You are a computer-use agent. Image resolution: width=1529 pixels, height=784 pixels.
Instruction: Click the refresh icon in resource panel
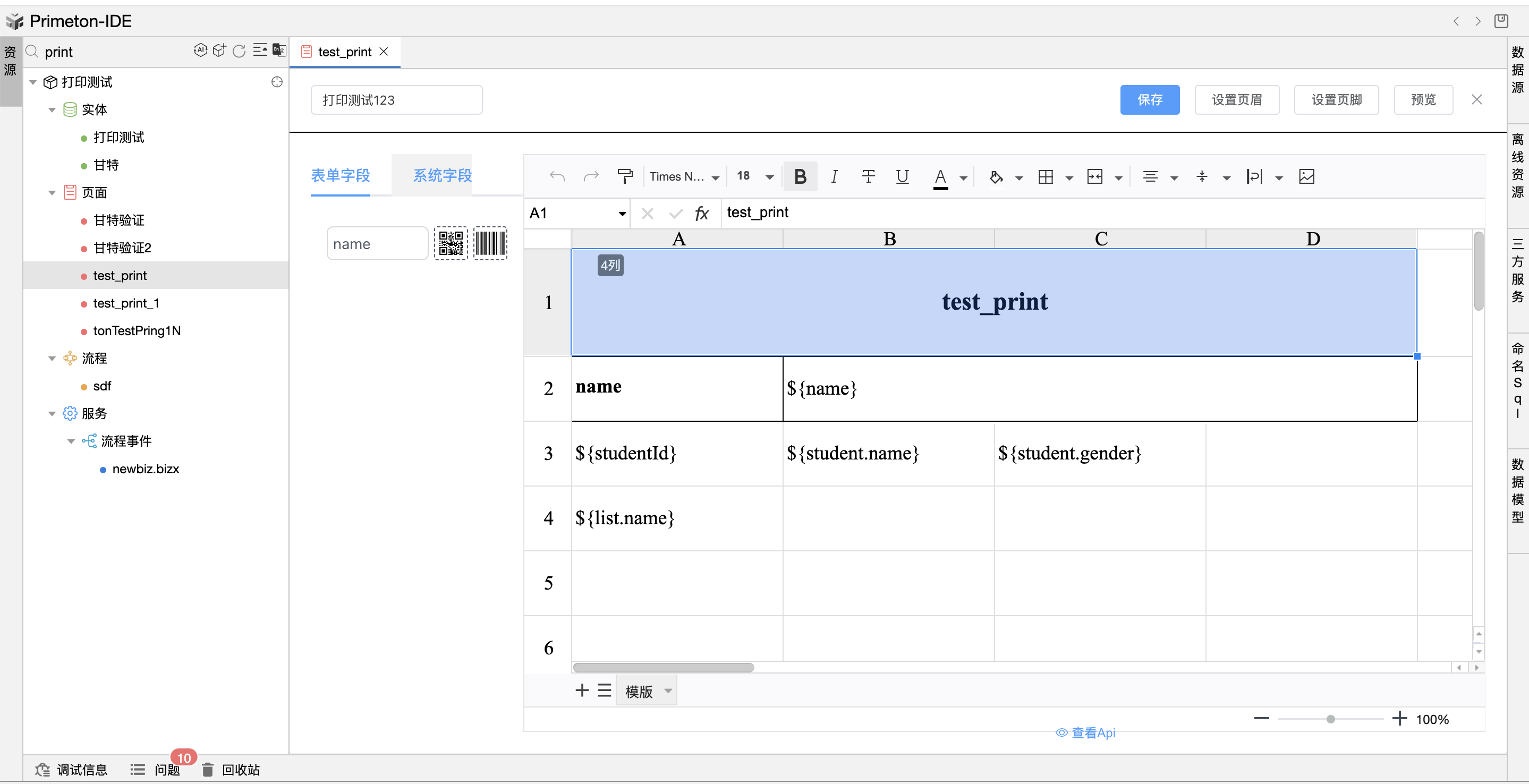[239, 51]
